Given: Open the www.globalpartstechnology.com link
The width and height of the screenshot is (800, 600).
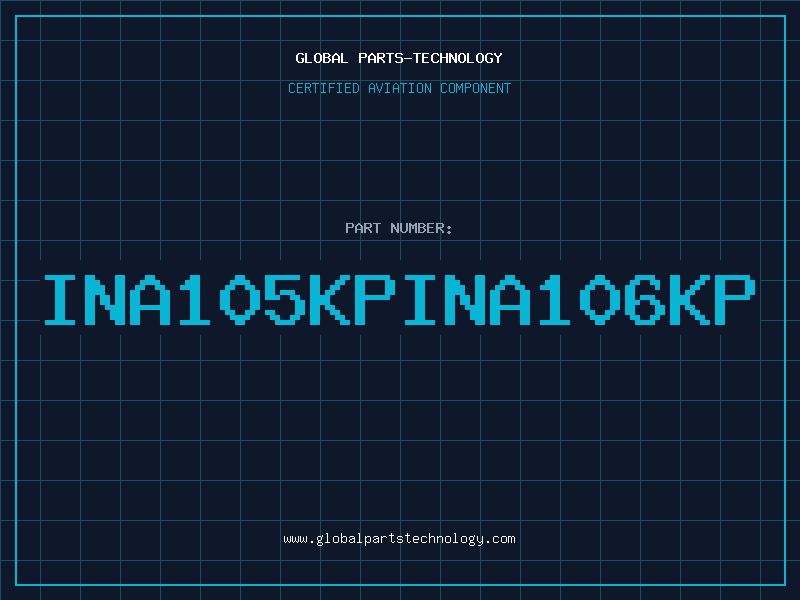Looking at the screenshot, I should pyautogui.click(x=399, y=539).
